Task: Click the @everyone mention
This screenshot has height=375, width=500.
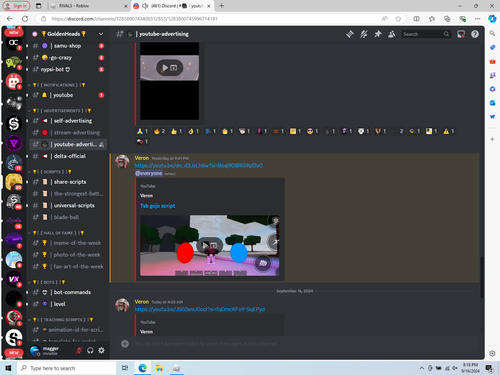Action: pos(149,173)
